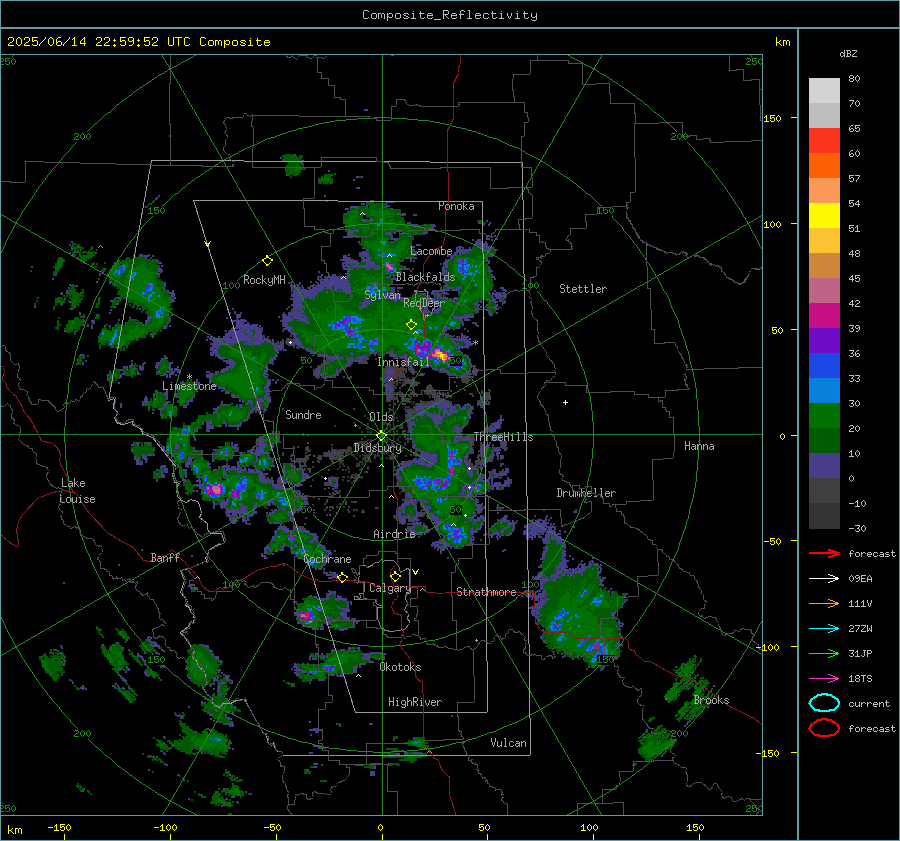Screen dimensions: 900x841
Task: Click the 'forecast' text beside the red ellipse
Action: pyautogui.click(x=872, y=728)
